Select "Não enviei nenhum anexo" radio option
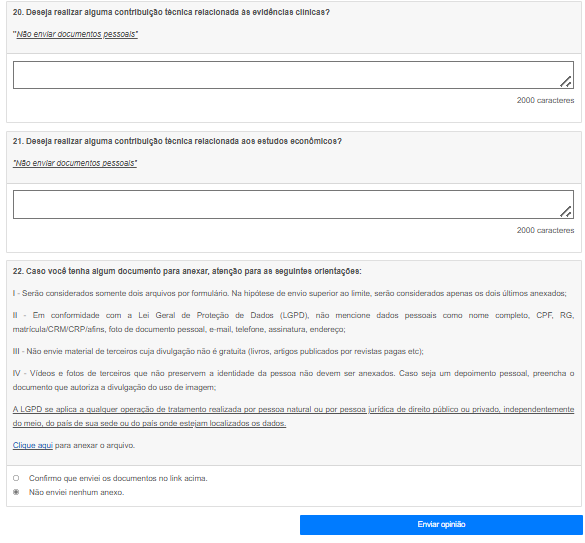This screenshot has width=585, height=543. coord(16,492)
